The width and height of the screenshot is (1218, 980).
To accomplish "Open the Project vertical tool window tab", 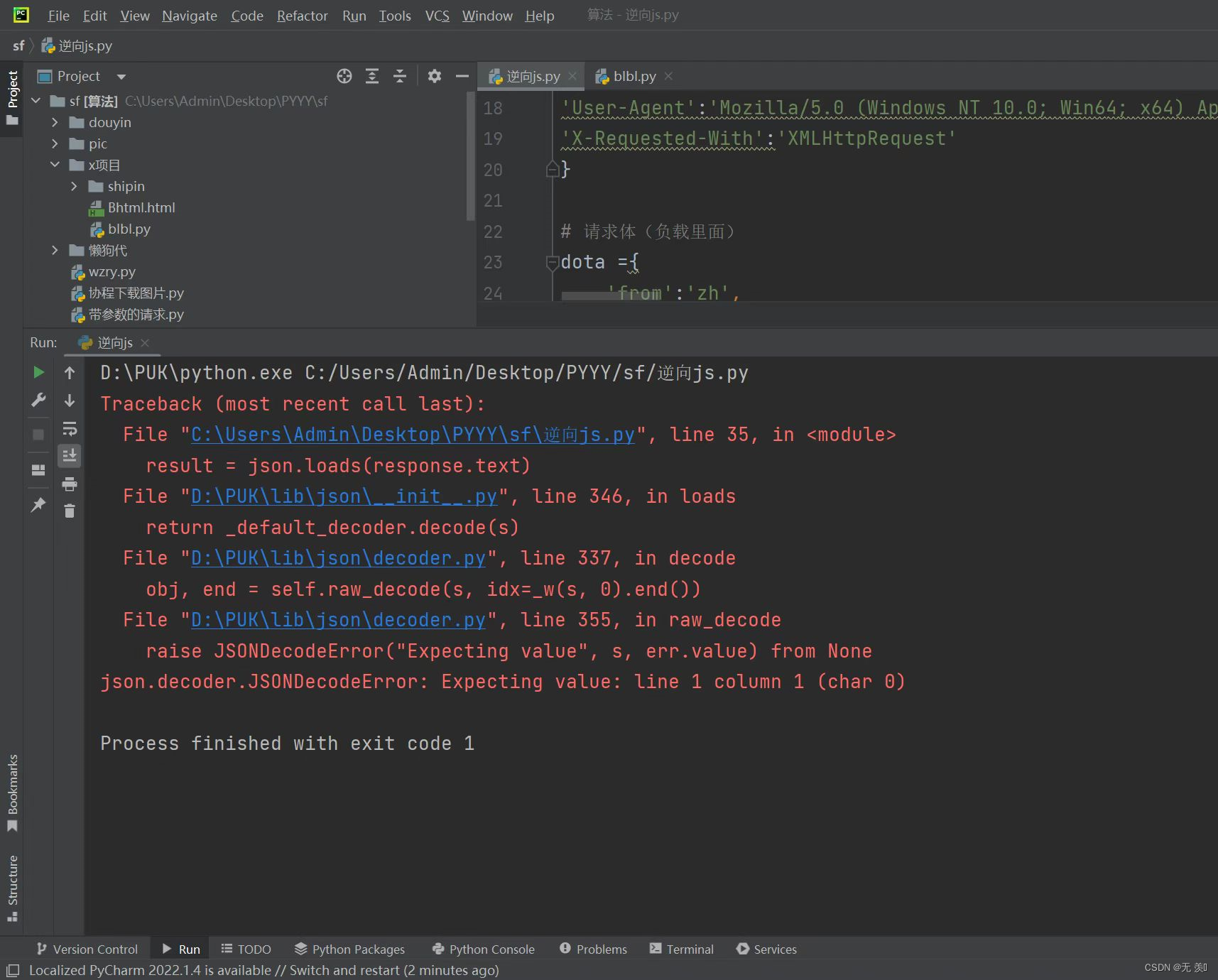I will (x=12, y=98).
